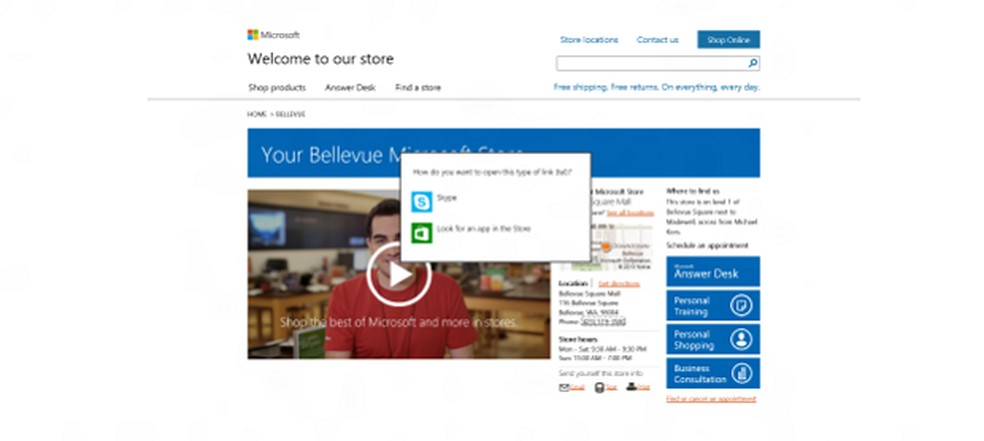Open the Answer Desk menu item
Screen dimensions: 984x441
pos(350,88)
